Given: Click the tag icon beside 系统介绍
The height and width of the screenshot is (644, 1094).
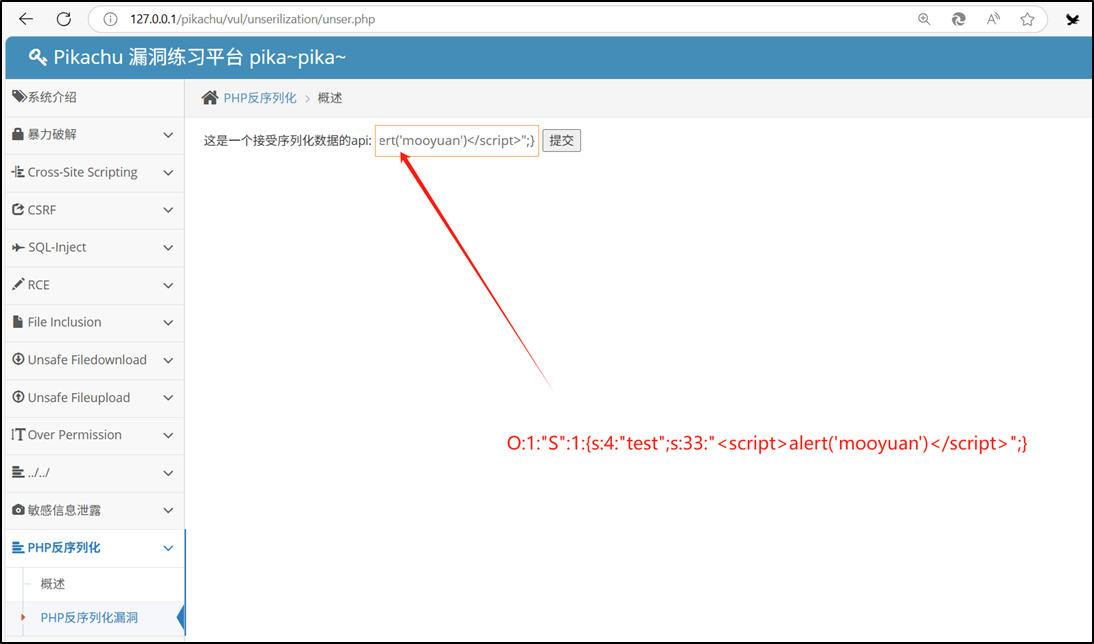Looking at the screenshot, I should [19, 96].
